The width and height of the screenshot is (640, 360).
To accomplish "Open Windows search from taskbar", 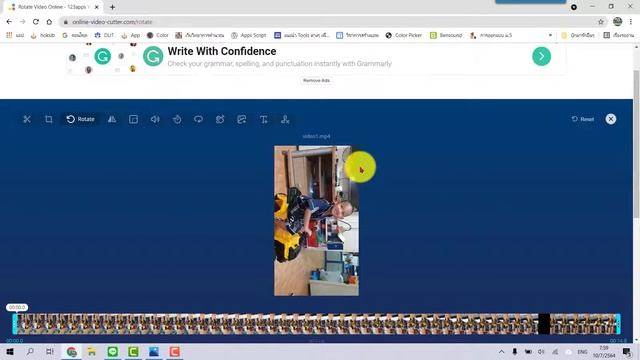I will pos(30,351).
